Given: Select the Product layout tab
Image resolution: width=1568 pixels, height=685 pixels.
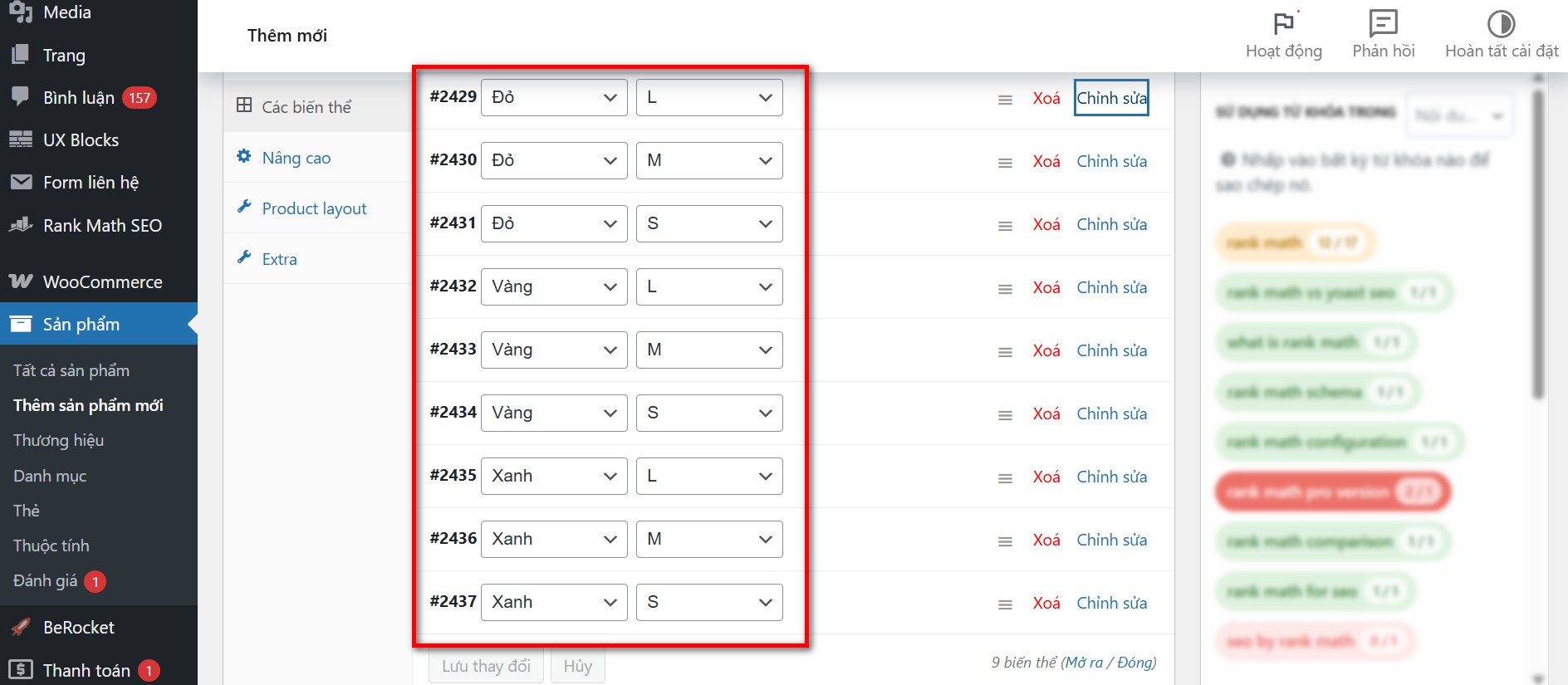Looking at the screenshot, I should [314, 208].
